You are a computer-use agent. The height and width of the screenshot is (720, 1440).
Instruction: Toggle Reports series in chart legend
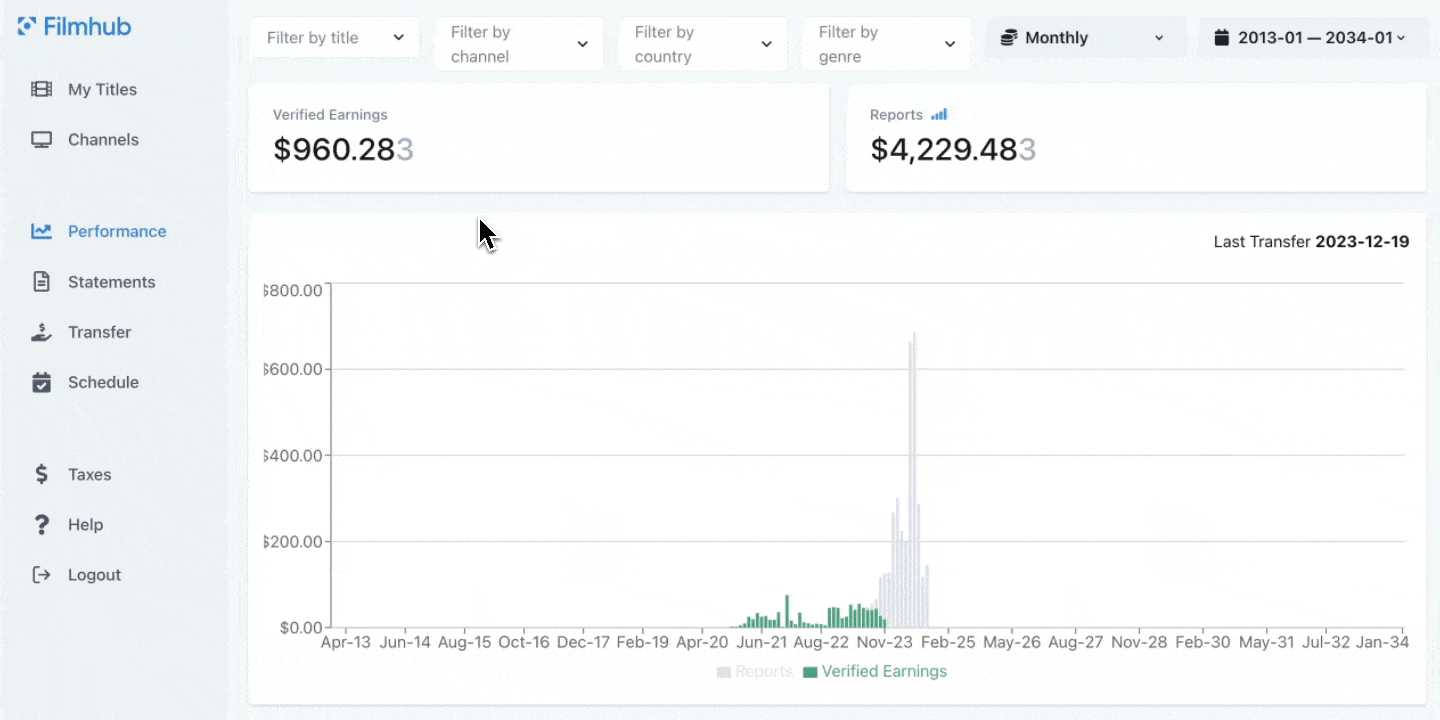[754, 672]
